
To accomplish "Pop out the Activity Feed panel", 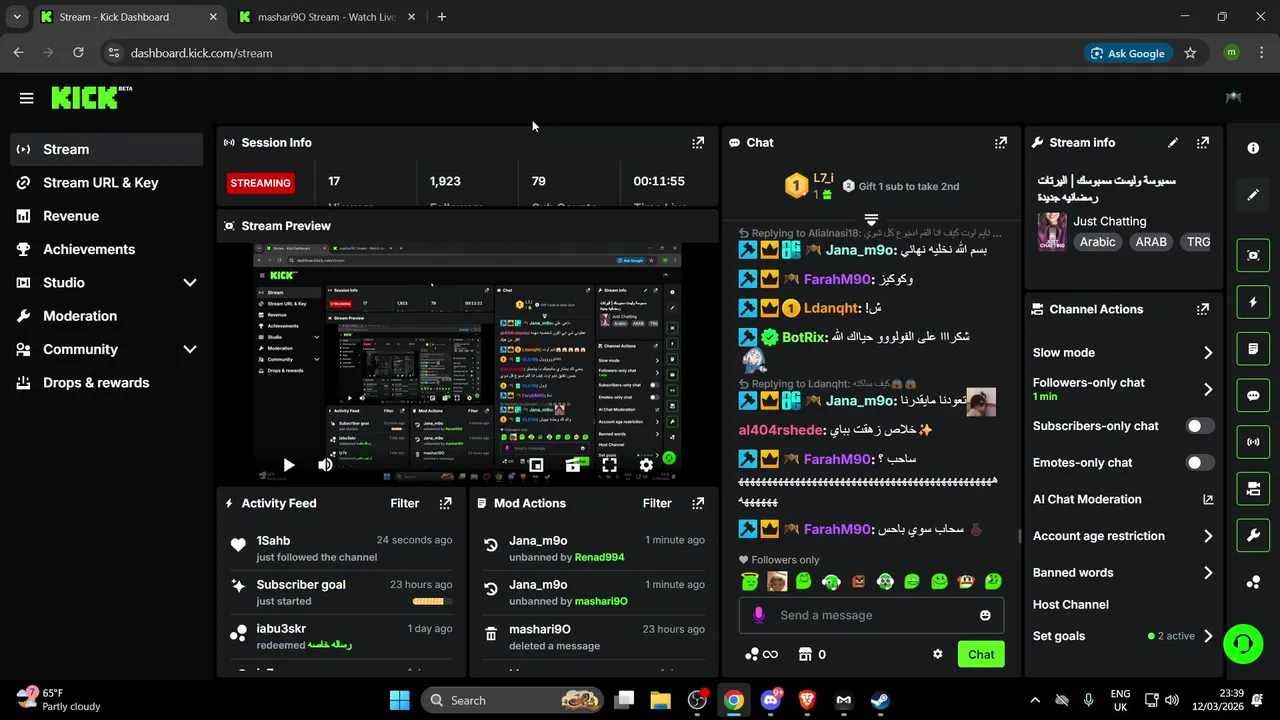I will 446,504.
